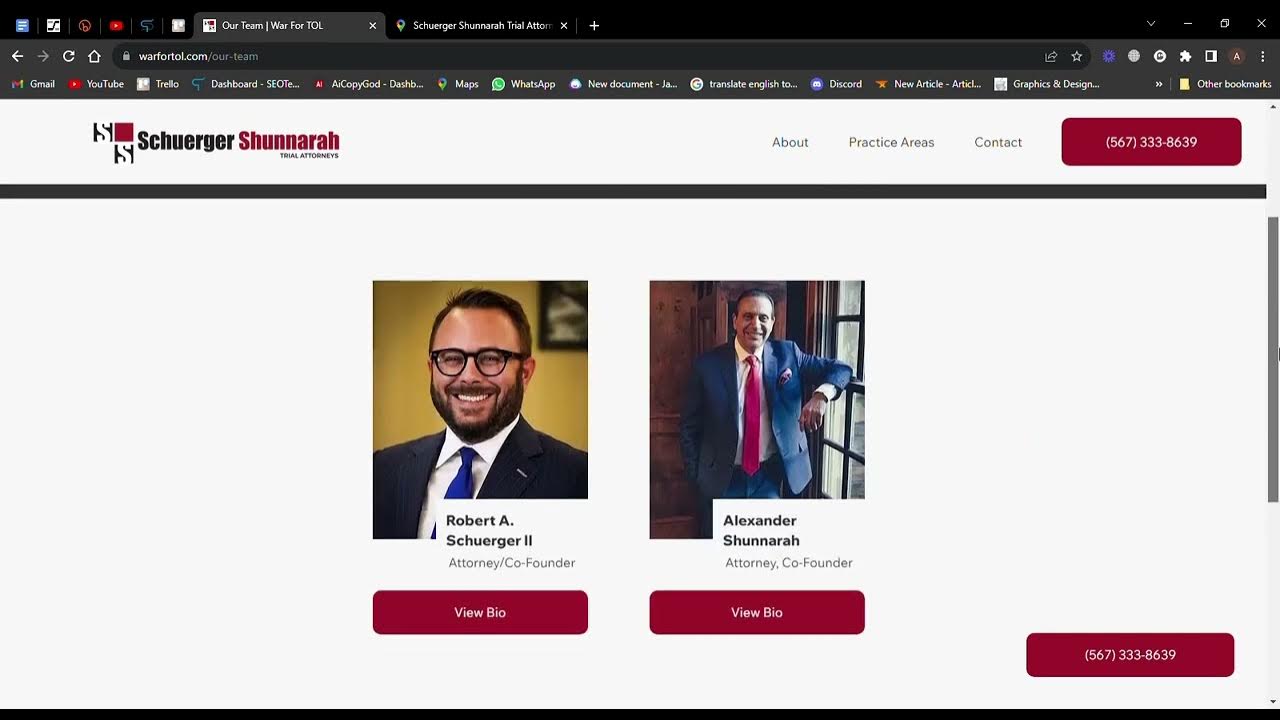The height and width of the screenshot is (720, 1280).
Task: View Bio for Alexander Shunnarah
Action: coord(757,612)
